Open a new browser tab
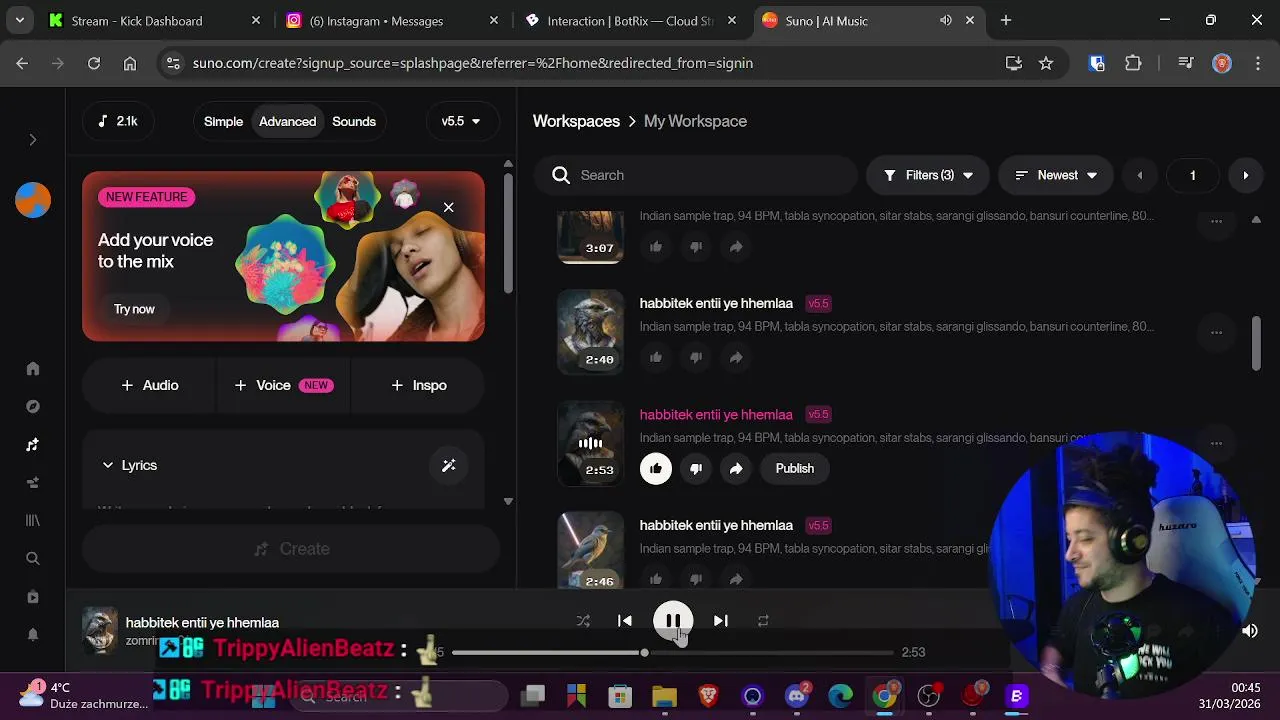1280x720 pixels. [x=1006, y=20]
